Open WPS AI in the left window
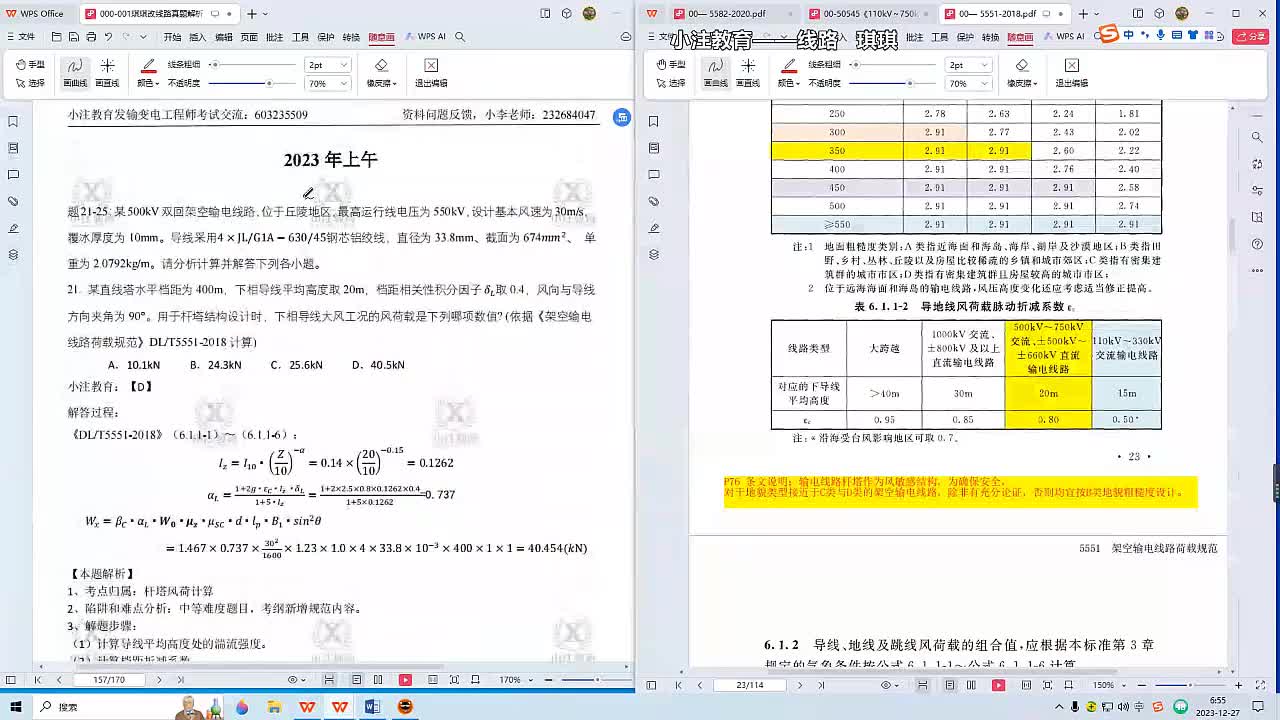 tap(425, 37)
